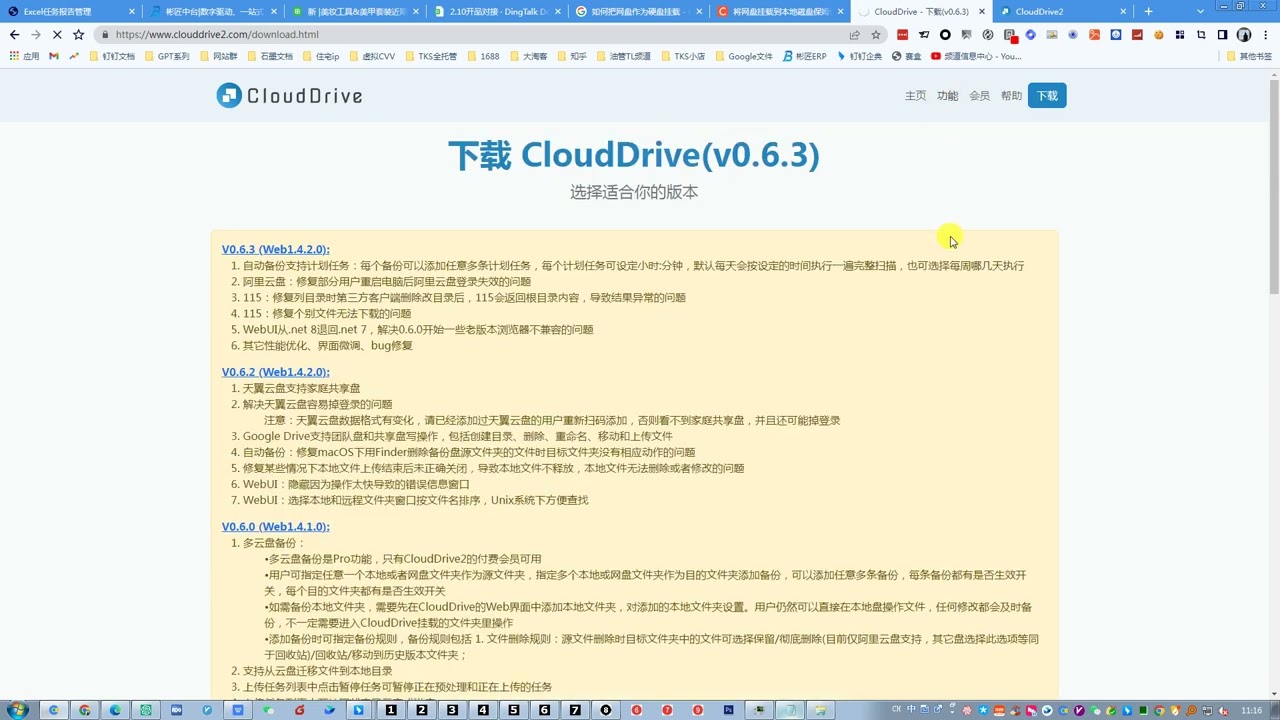Screen dimensions: 1280x720
Task: Open the 住宅ip bookmark folder
Action: click(x=321, y=56)
